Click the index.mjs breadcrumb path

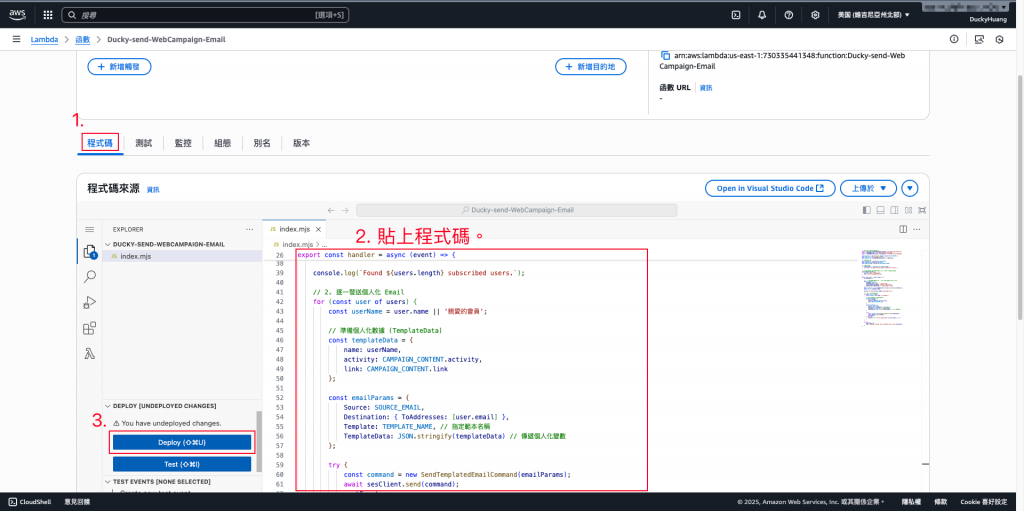pos(296,244)
